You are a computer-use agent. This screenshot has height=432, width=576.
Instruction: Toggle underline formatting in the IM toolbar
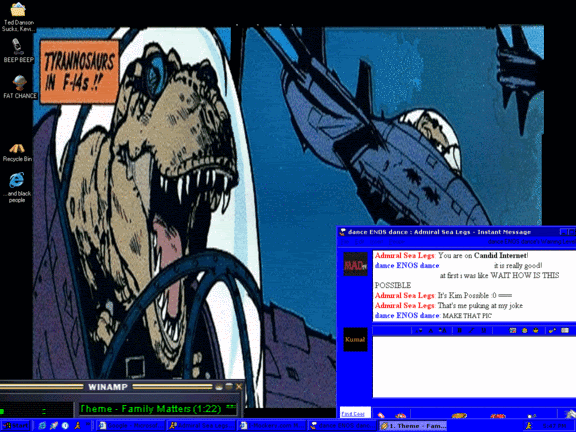483,331
